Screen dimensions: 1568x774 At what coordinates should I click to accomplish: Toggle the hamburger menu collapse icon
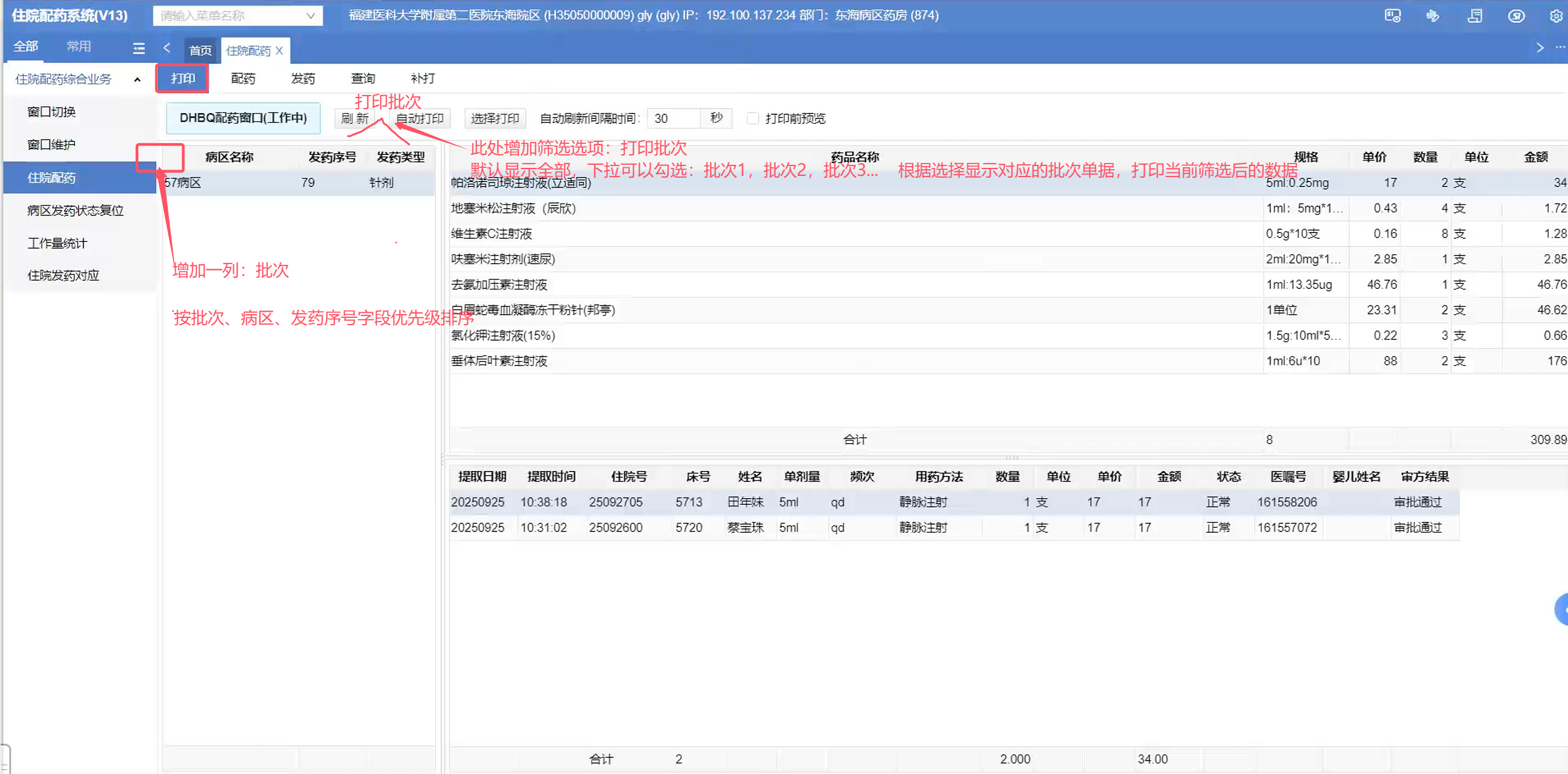(139, 48)
